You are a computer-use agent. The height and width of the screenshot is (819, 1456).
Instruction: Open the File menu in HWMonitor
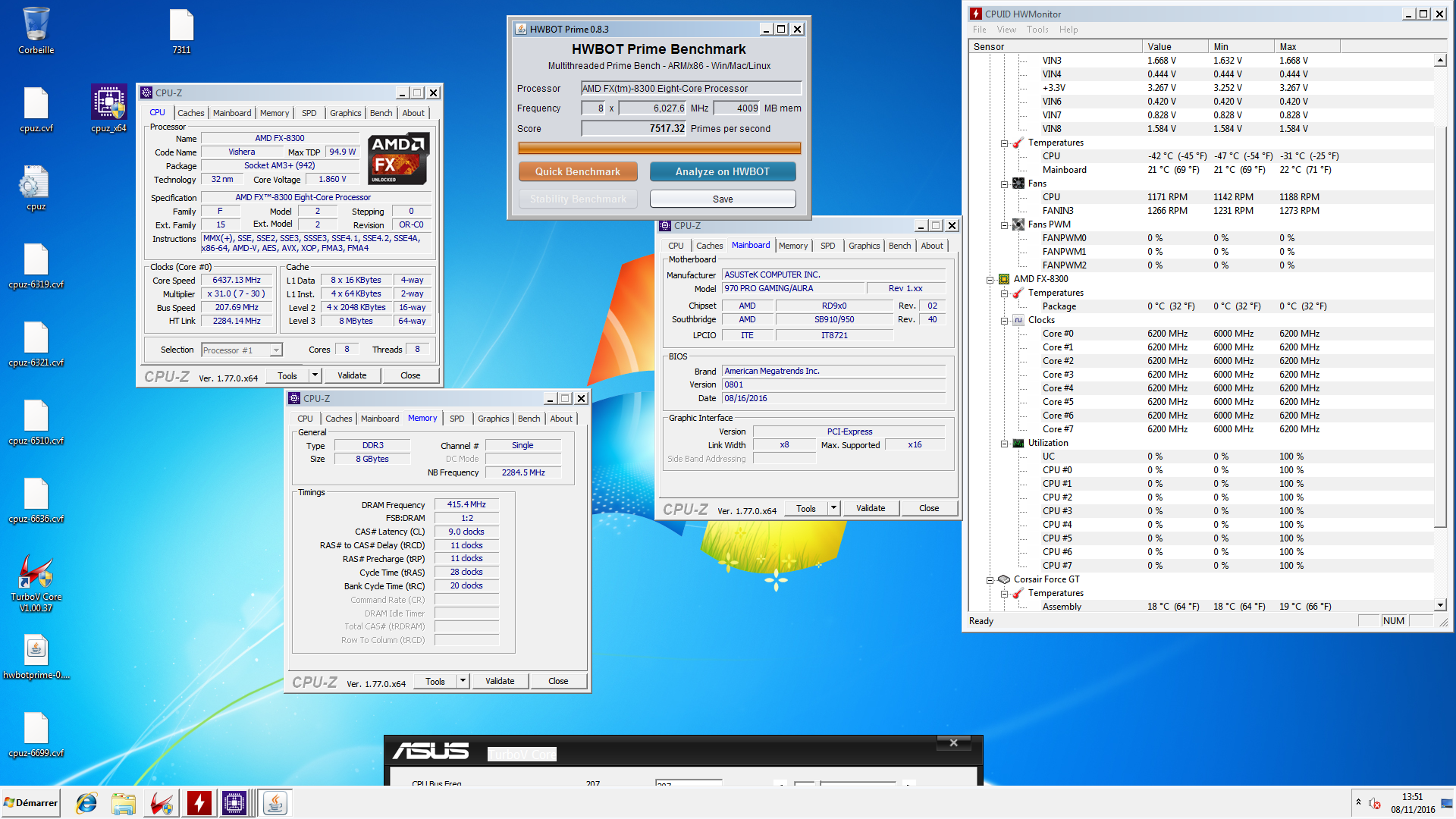click(x=980, y=30)
